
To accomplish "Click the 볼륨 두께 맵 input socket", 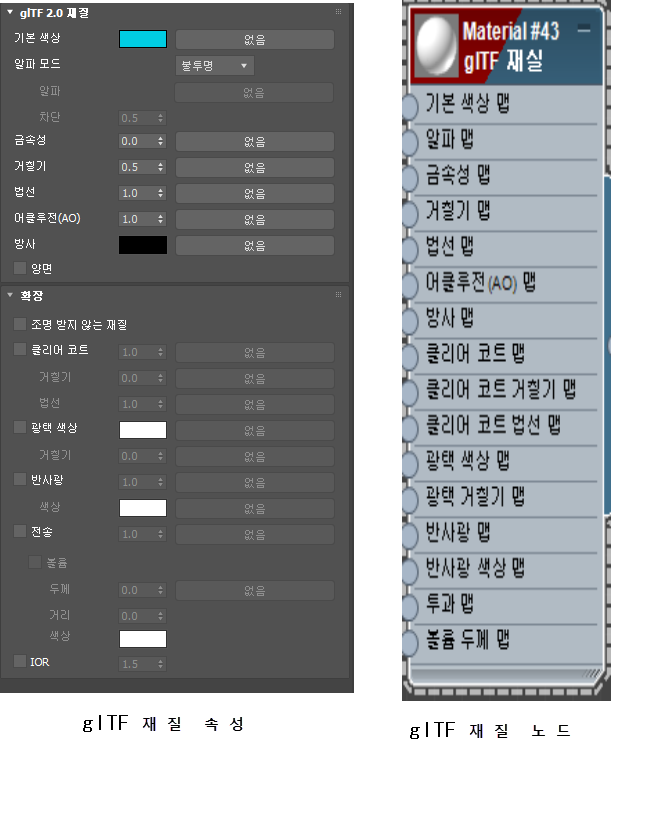I will click(x=410, y=642).
